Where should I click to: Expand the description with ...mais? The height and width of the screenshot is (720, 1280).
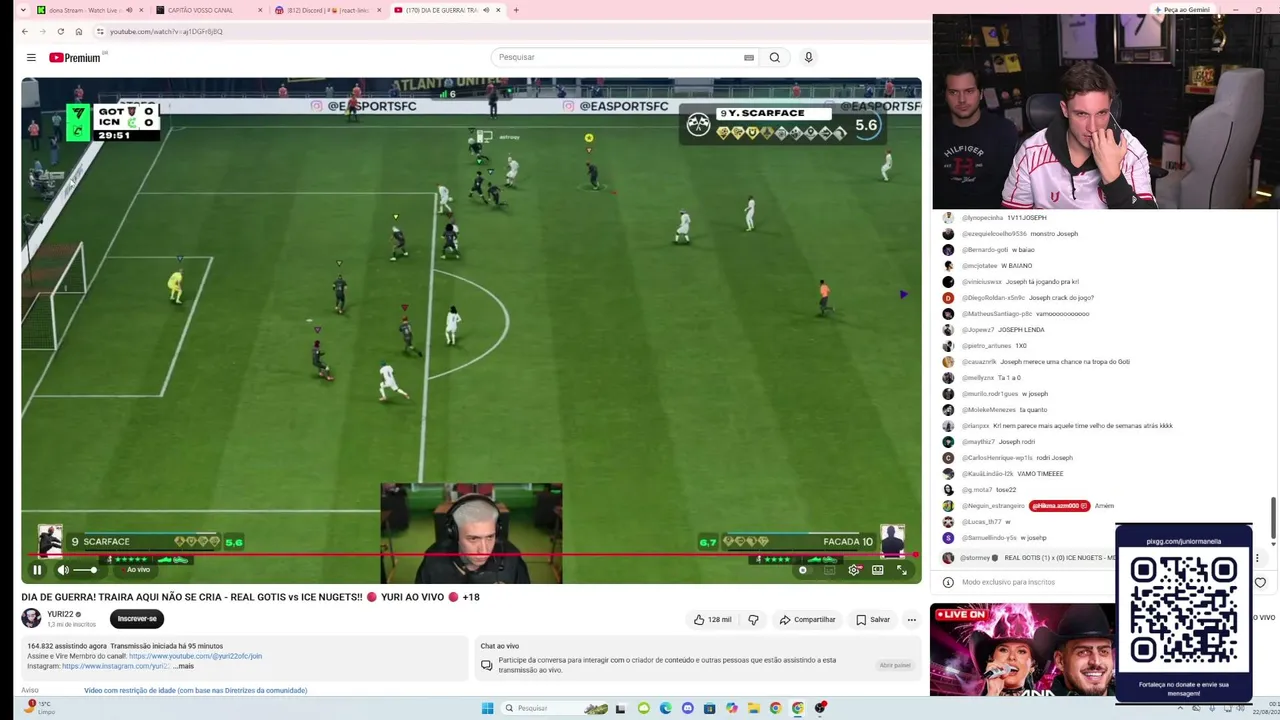184,666
